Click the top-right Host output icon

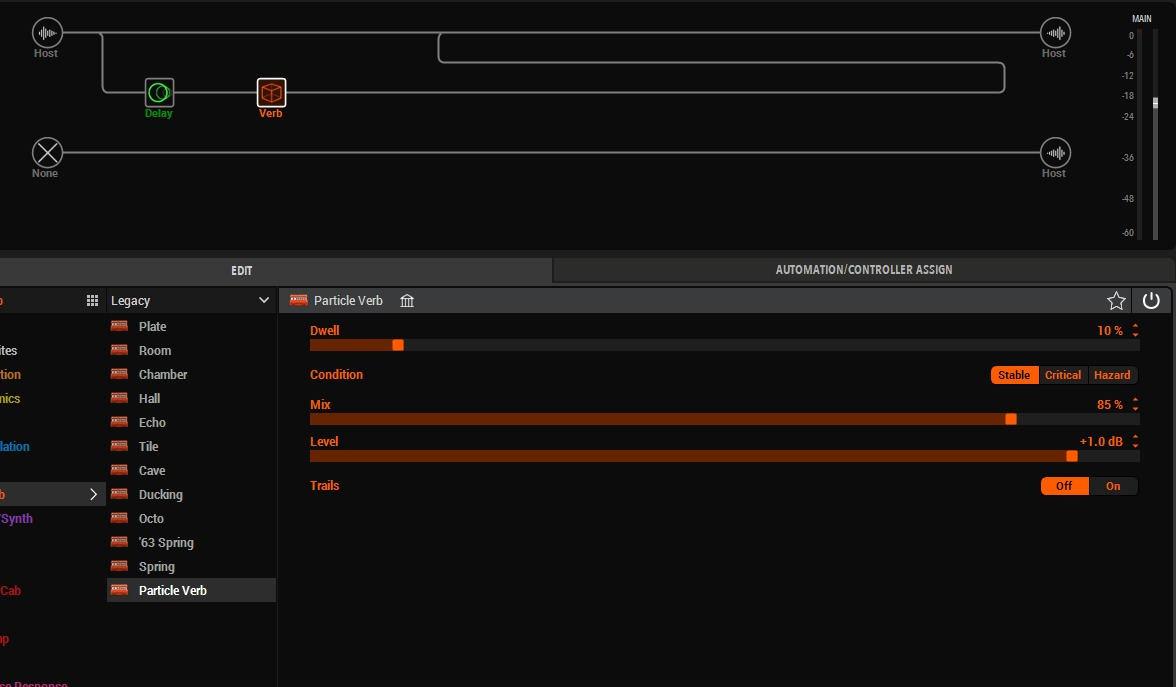(x=1055, y=33)
